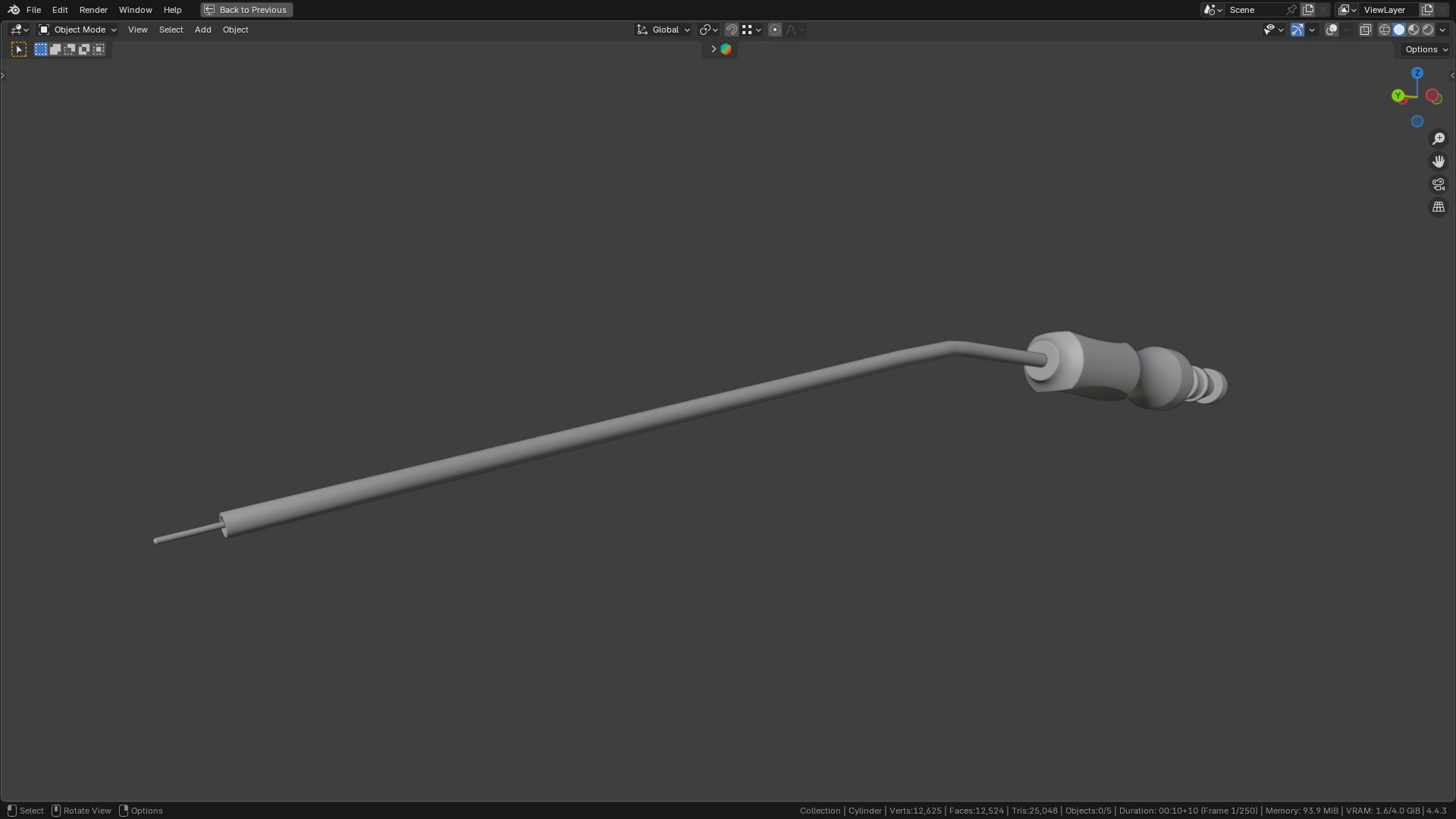Choose Intersect selection mode
Screen dimensions: 1456x819
pos(99,49)
